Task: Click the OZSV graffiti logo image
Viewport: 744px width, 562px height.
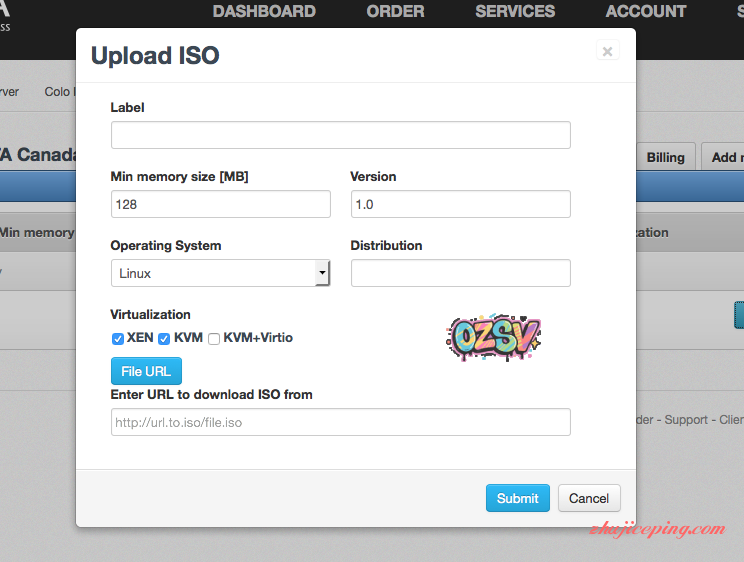Action: pos(493,338)
